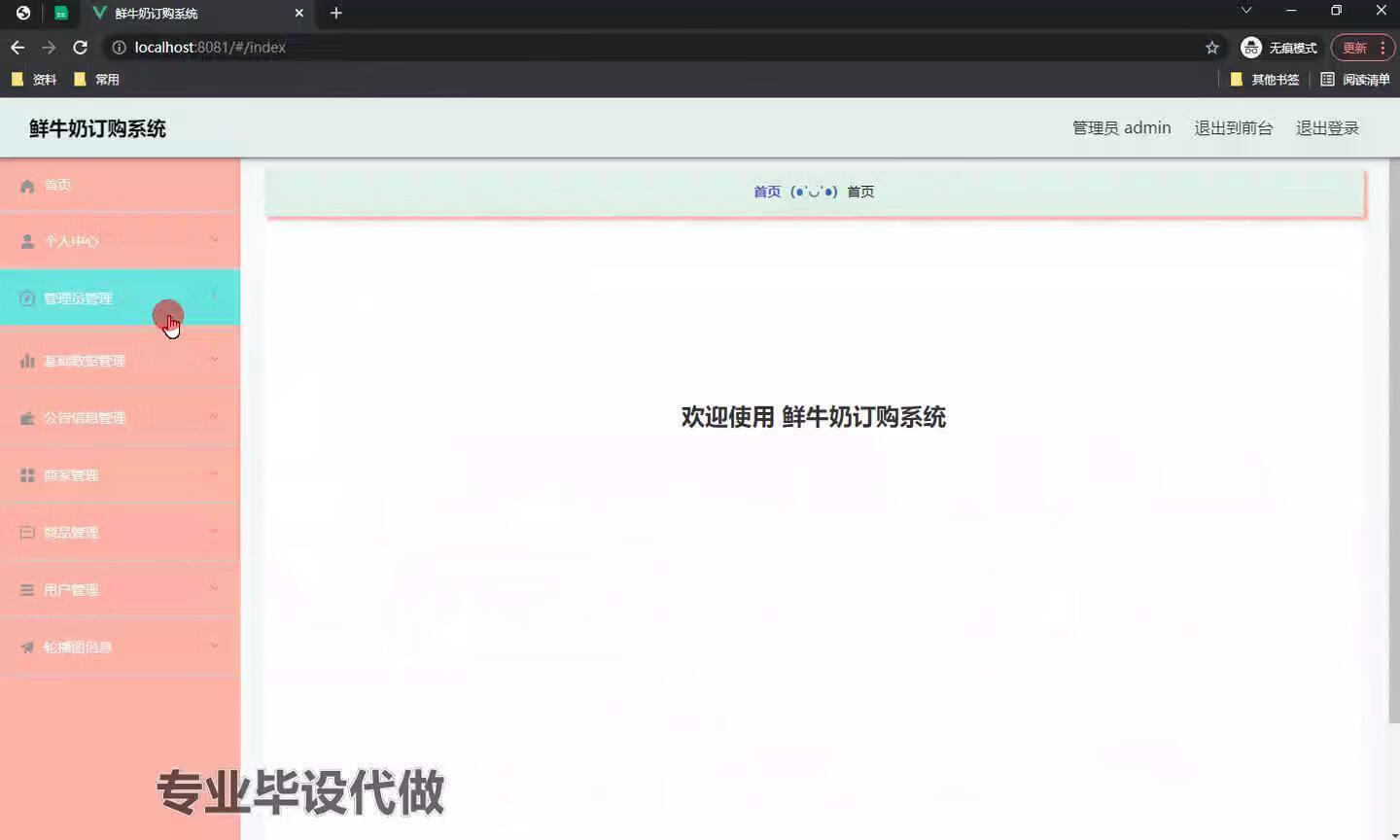
Task: Open the site information icon in address bar
Action: 119,48
